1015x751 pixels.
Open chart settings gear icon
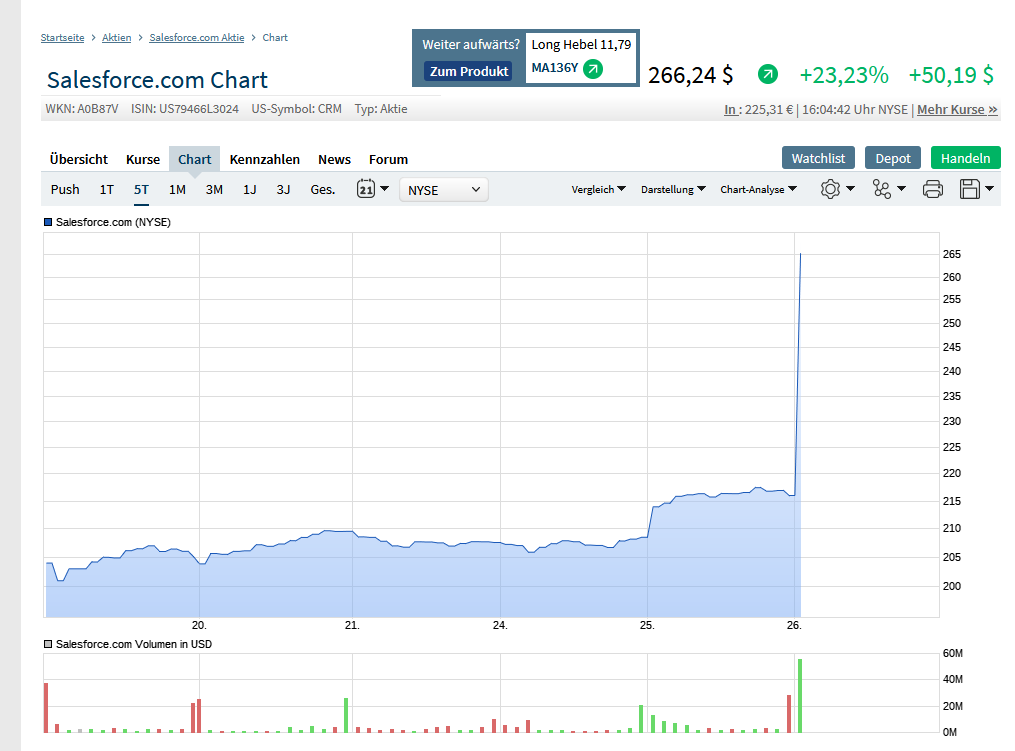[830, 189]
